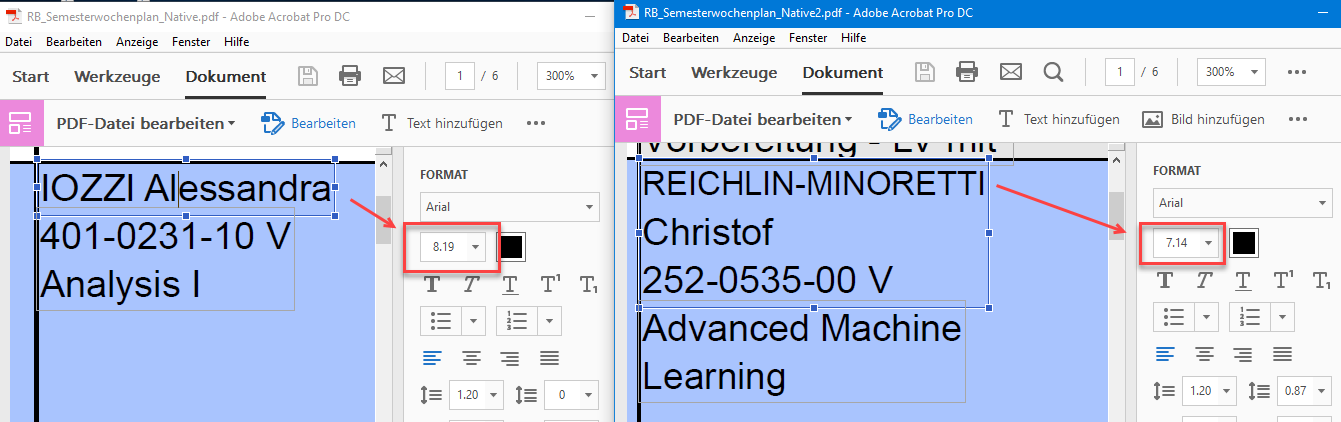Click Bearbeiten in the Native2.pdf edit toolbar

(926, 119)
